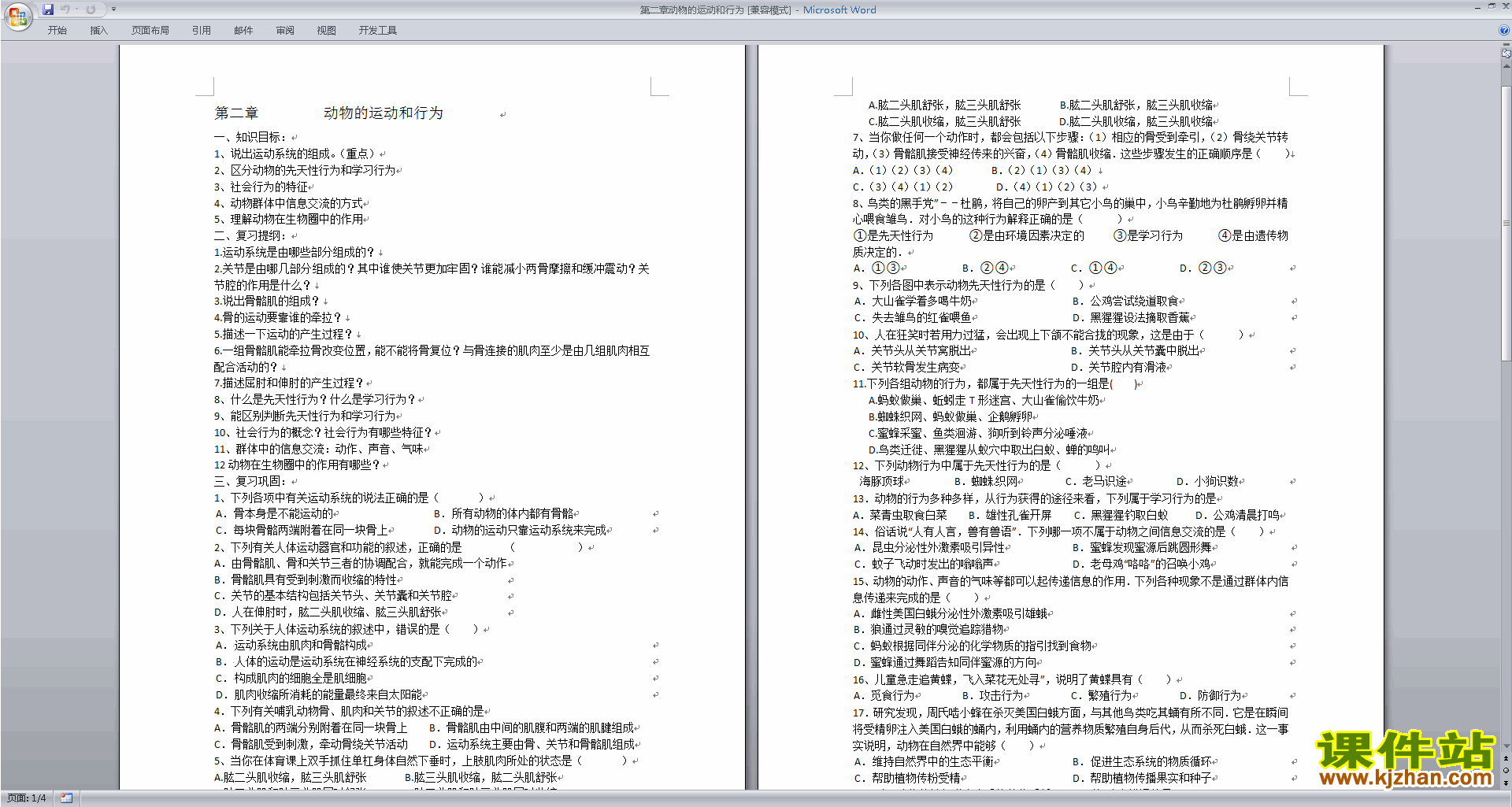
Task: Open the Select Browse Object button
Action: pos(1506,770)
